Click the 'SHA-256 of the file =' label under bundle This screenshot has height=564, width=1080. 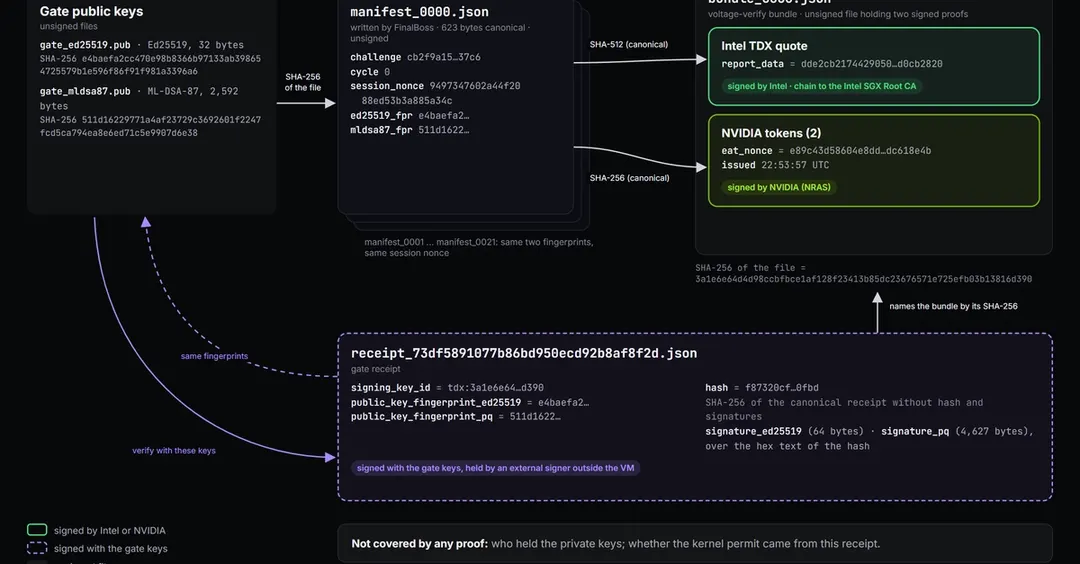[x=750, y=268]
